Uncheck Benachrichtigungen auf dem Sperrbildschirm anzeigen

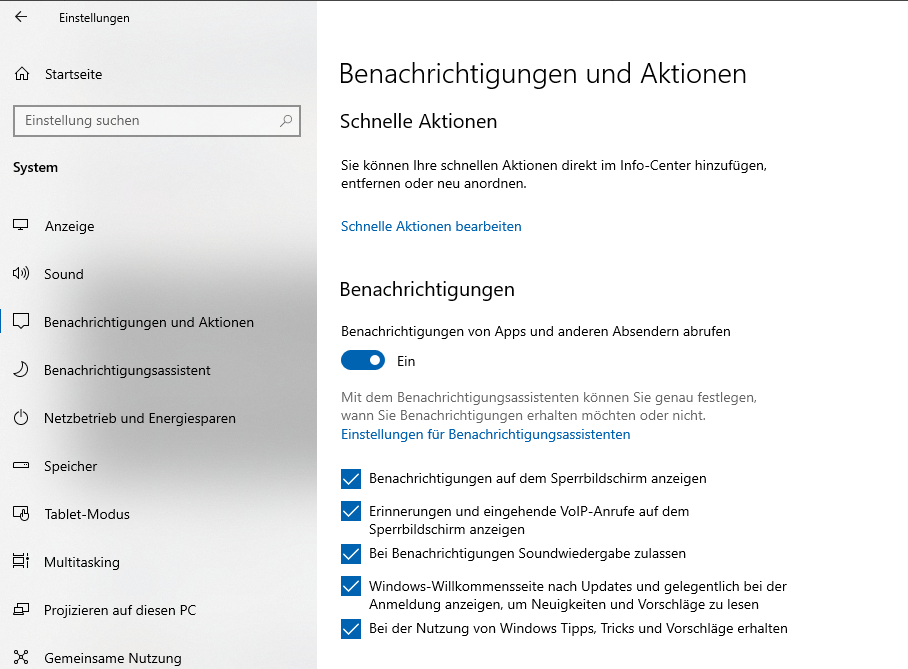(351, 479)
